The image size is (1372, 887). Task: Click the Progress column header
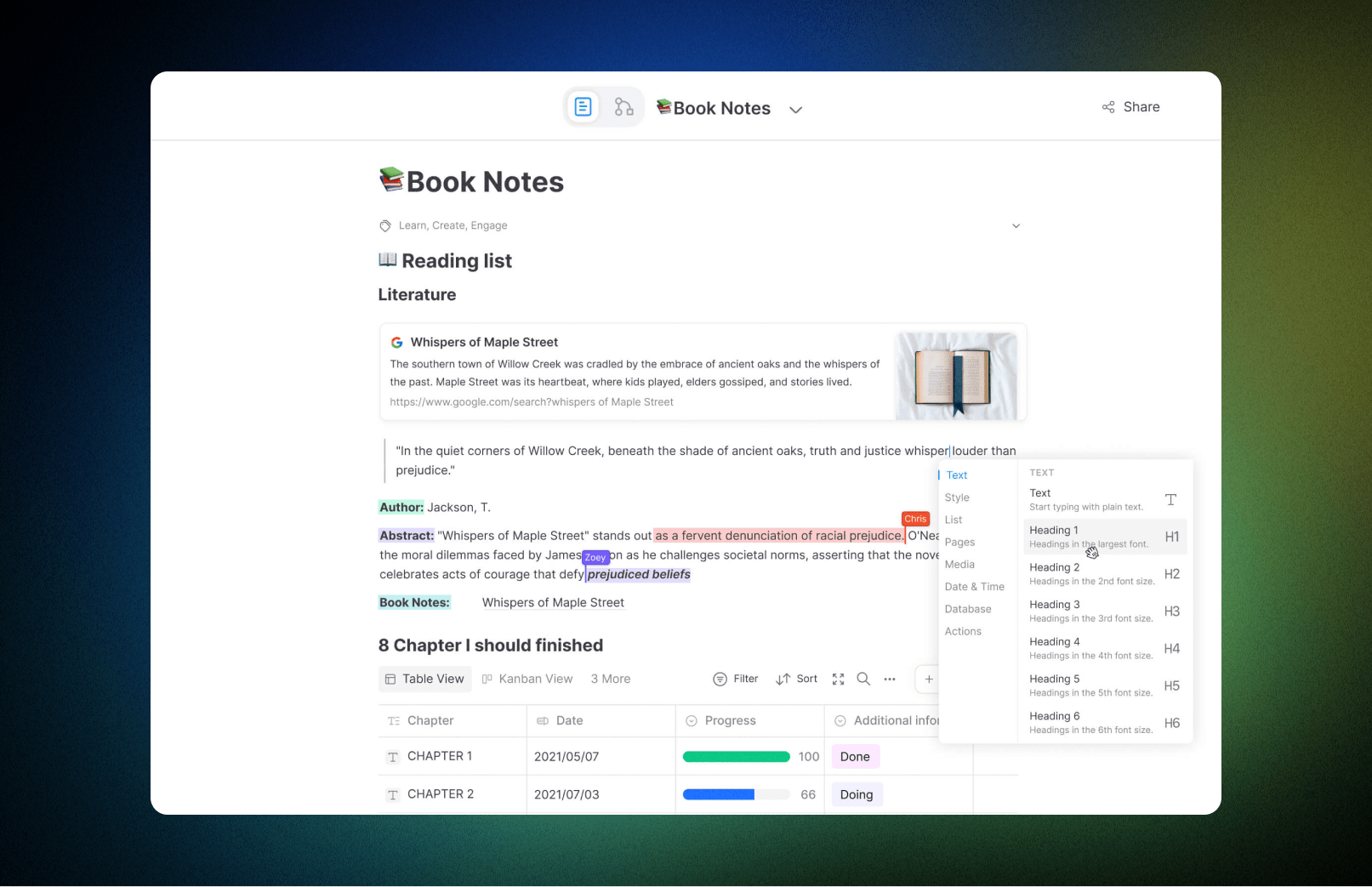750,720
